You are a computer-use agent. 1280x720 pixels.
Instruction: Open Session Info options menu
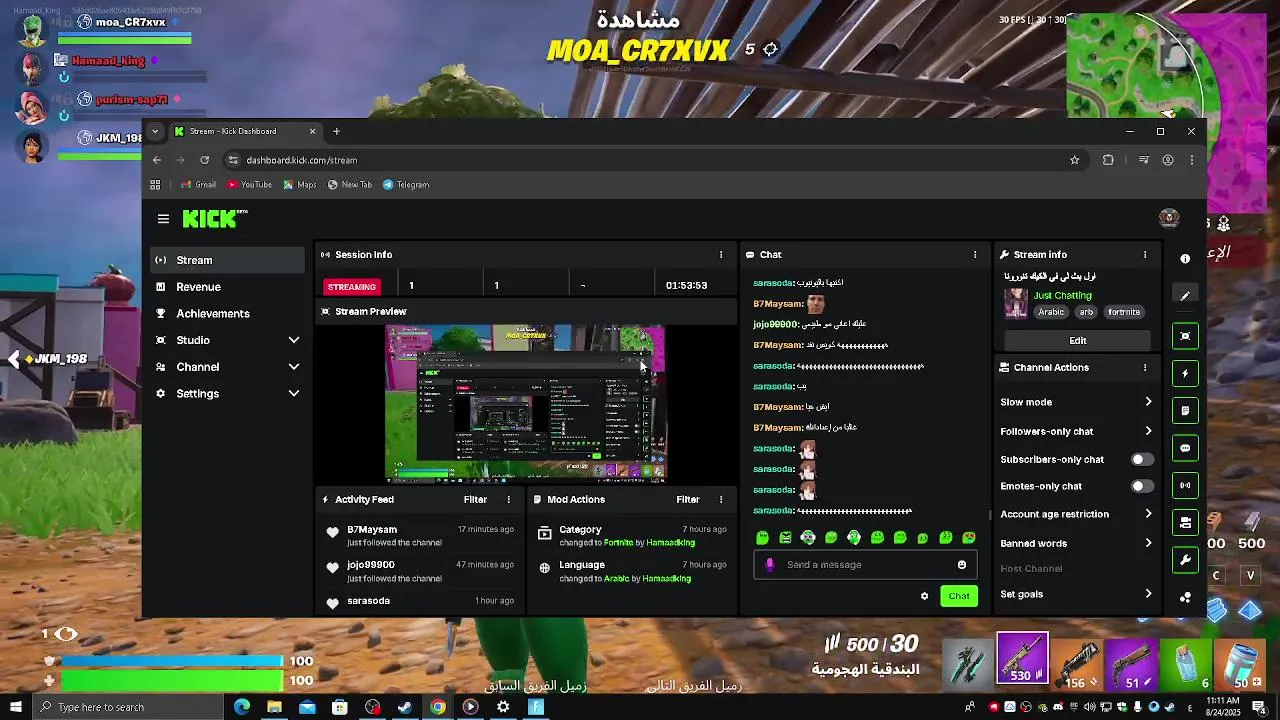pyautogui.click(x=721, y=255)
